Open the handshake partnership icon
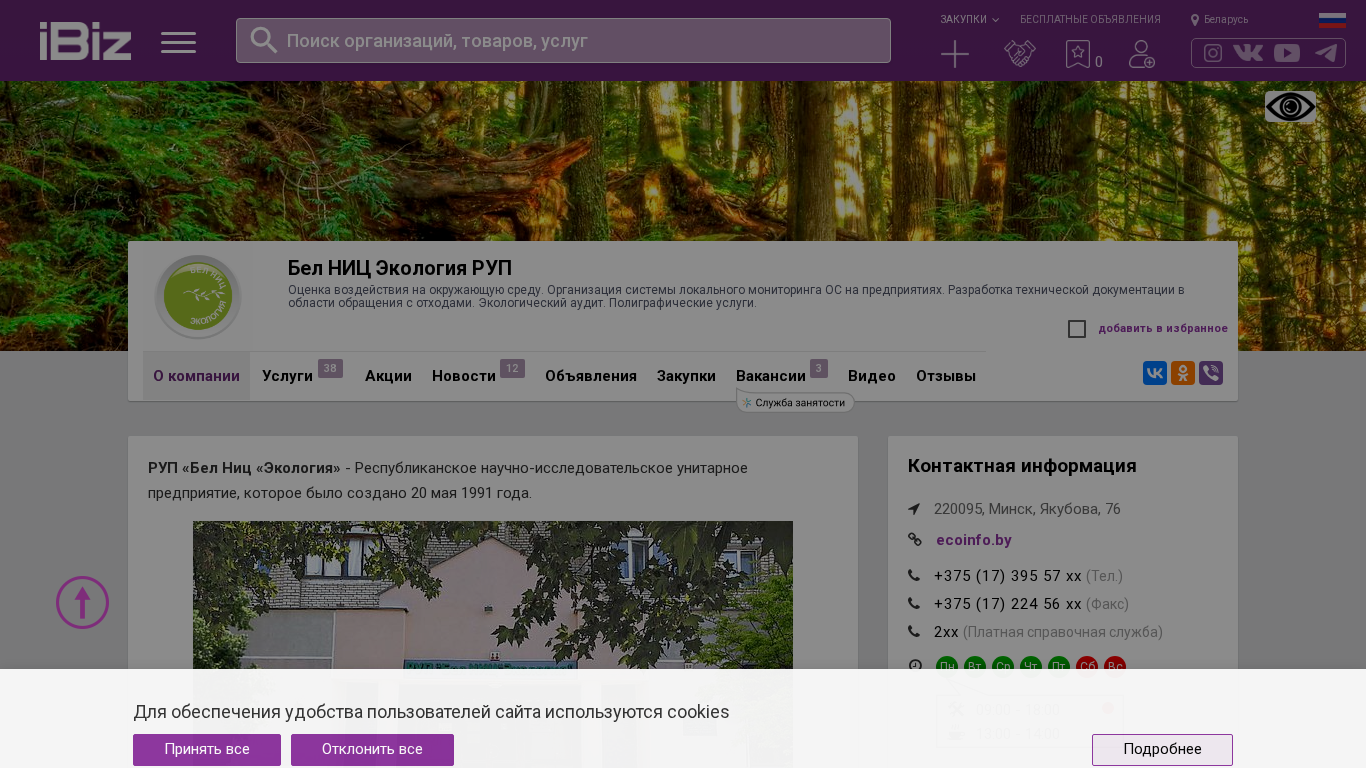The image size is (1366, 768). point(1019,54)
